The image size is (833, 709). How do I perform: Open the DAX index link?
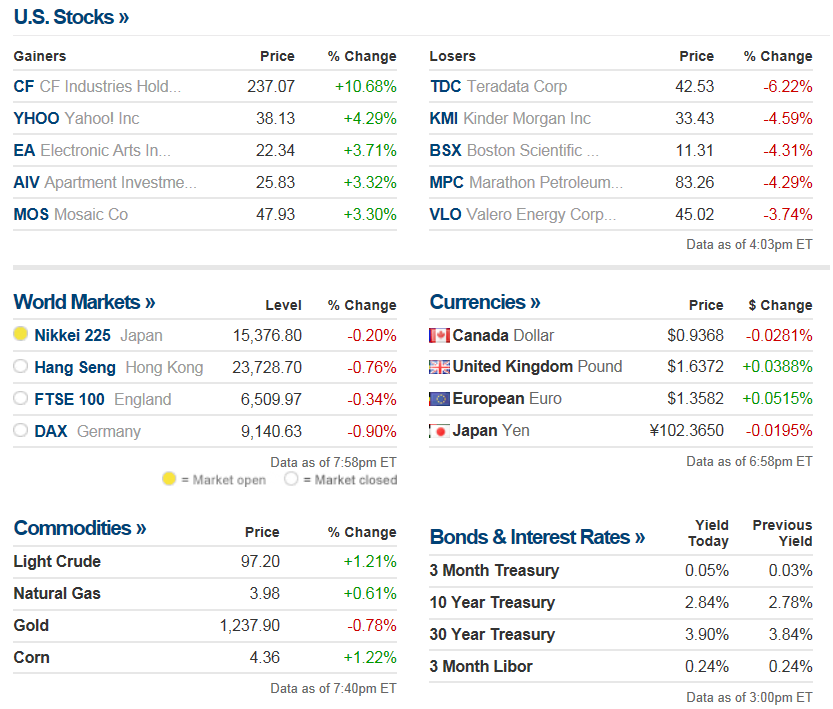click(x=51, y=431)
